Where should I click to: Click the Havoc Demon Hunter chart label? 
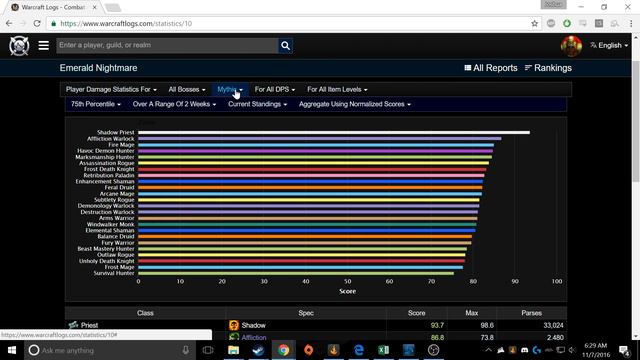[x=105, y=151]
